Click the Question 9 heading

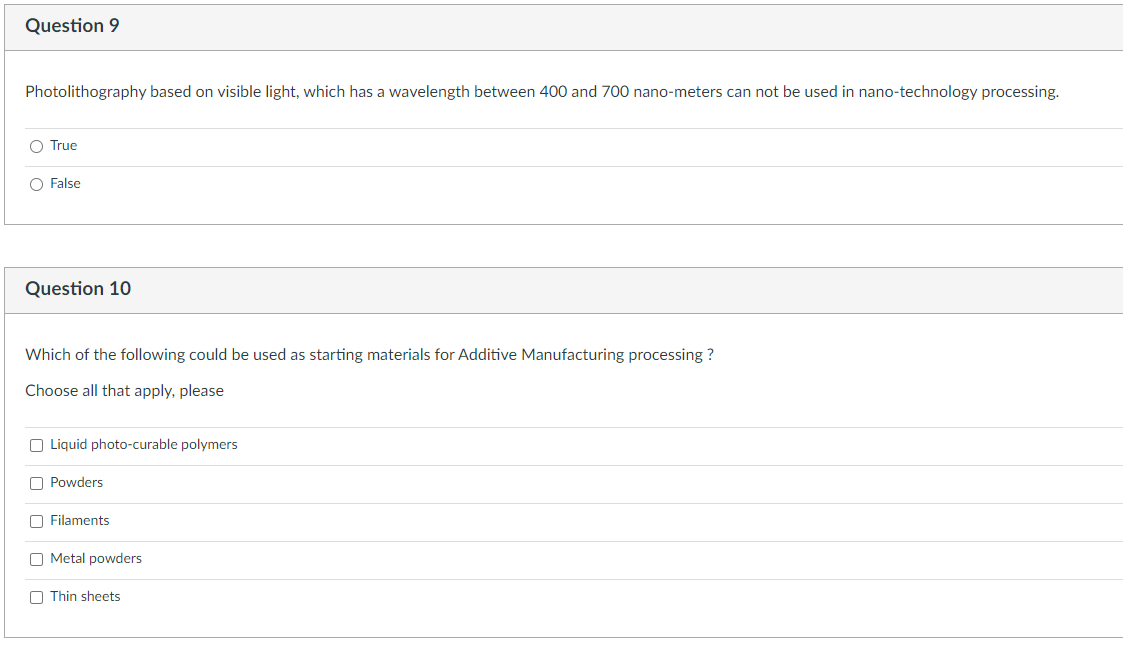pos(72,26)
